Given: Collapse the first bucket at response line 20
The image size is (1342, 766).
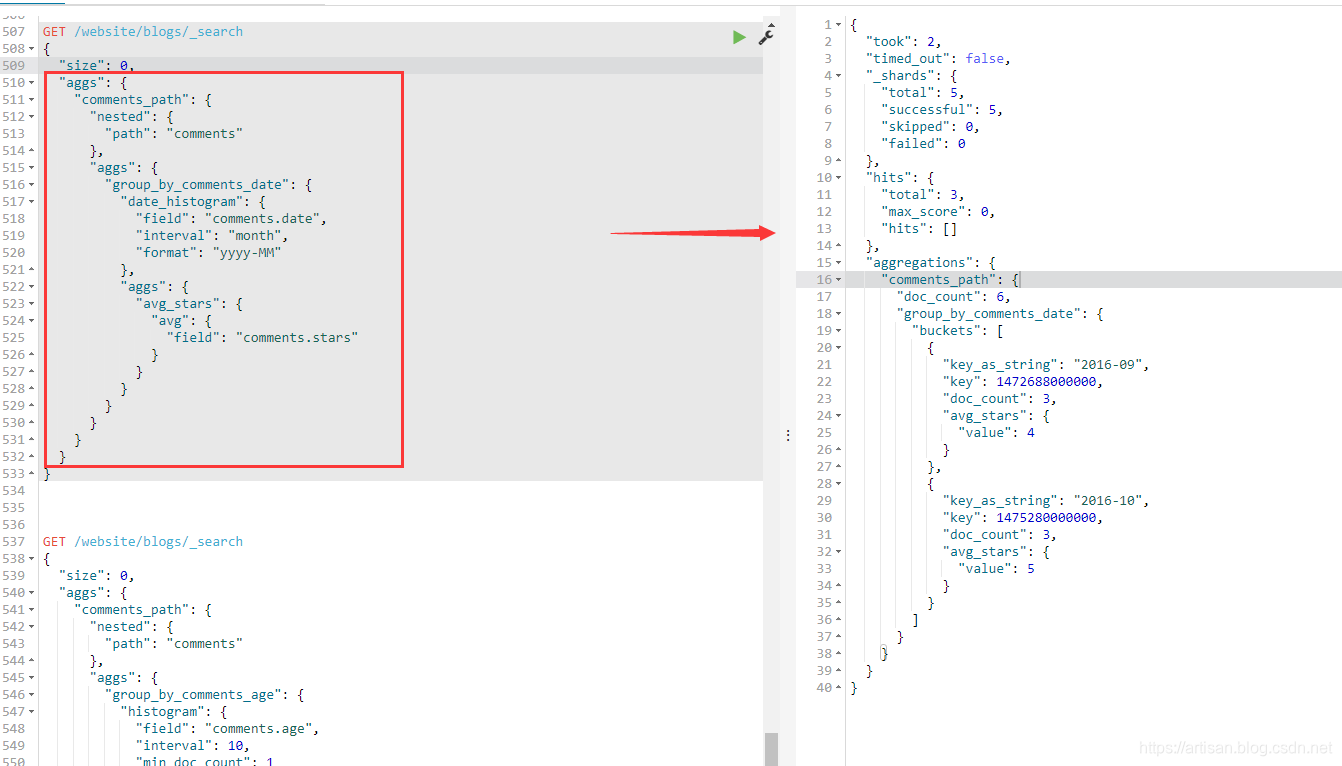Looking at the screenshot, I should (838, 347).
